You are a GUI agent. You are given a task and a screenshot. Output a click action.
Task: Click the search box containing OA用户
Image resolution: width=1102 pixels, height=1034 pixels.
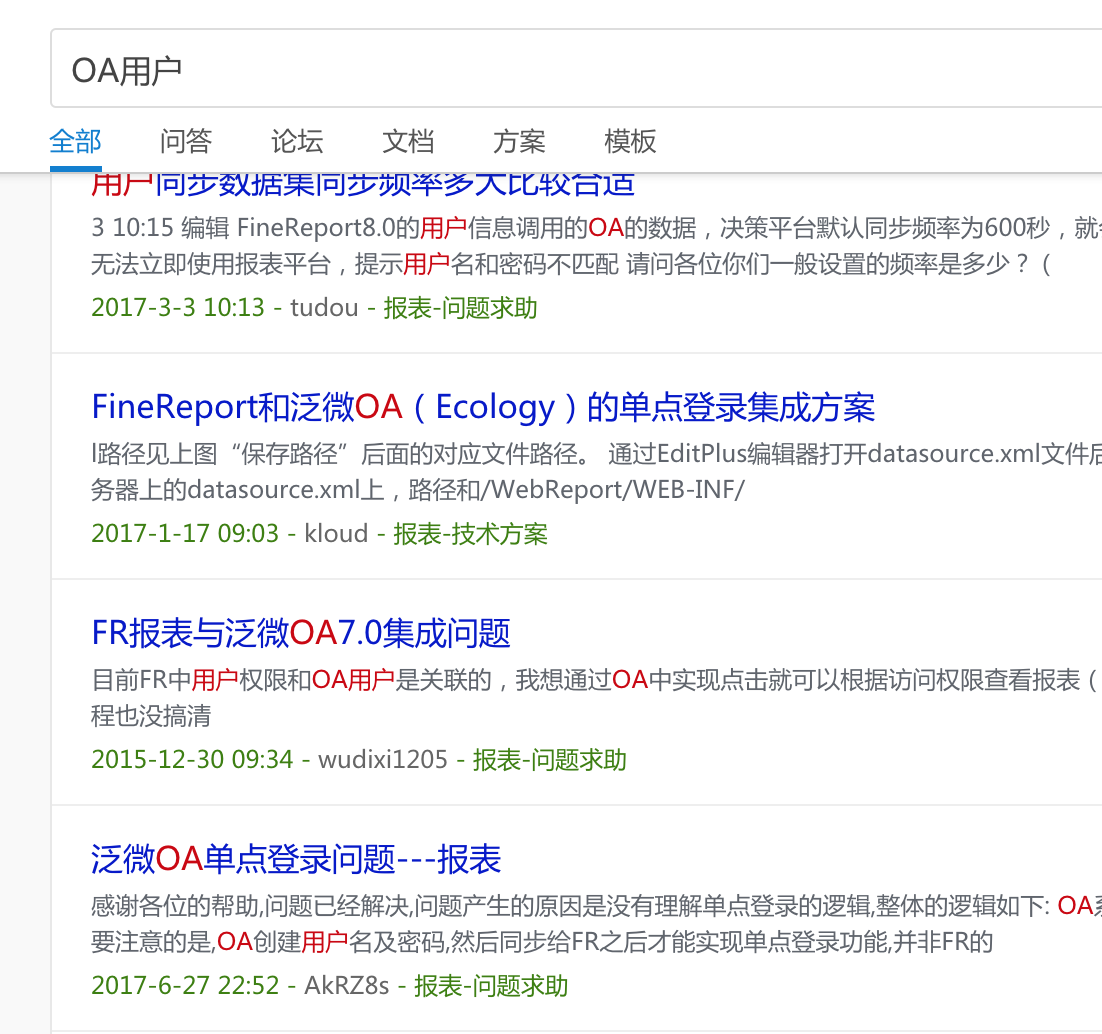coord(576,69)
